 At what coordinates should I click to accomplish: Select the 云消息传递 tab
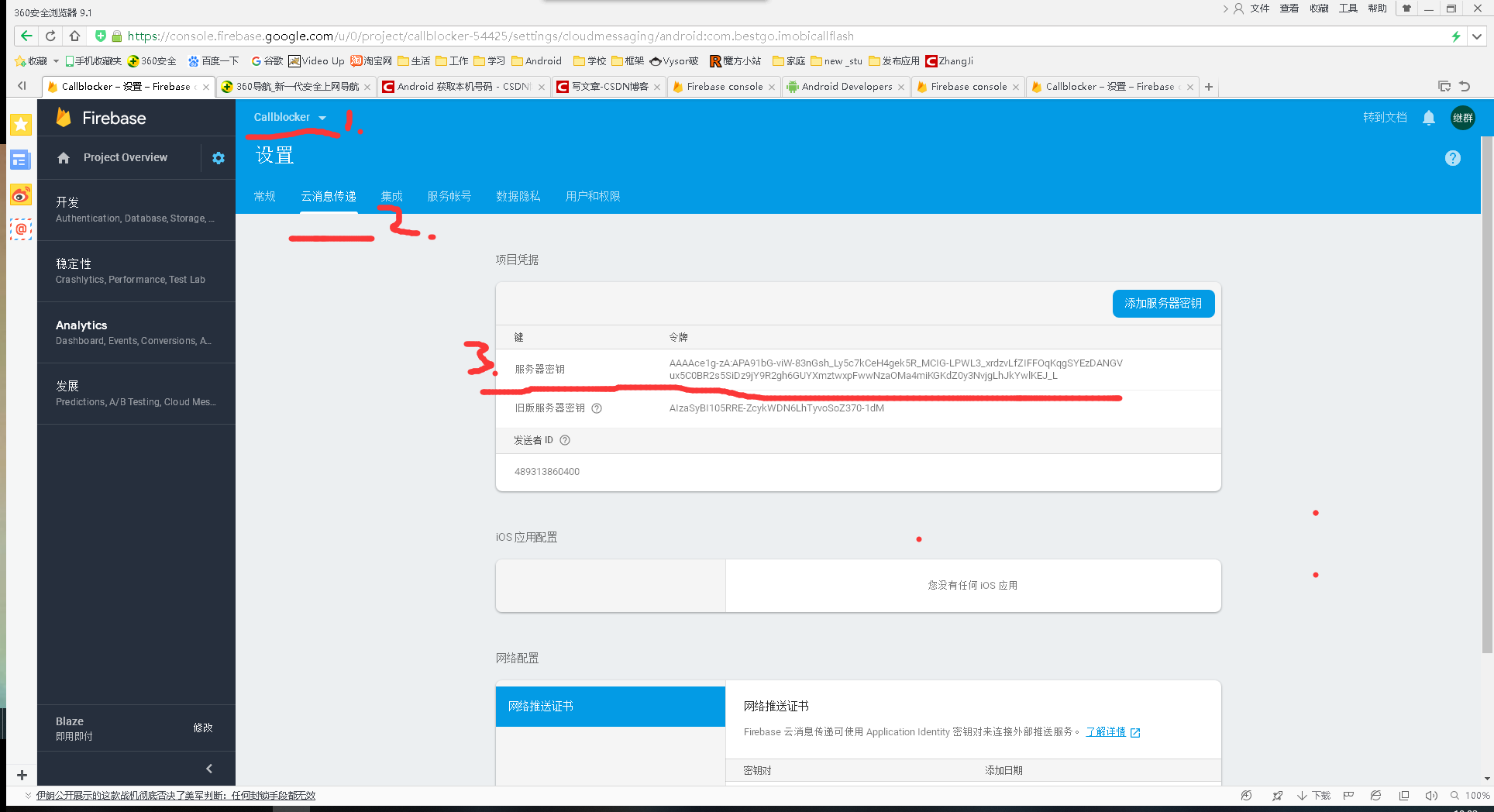coord(329,196)
